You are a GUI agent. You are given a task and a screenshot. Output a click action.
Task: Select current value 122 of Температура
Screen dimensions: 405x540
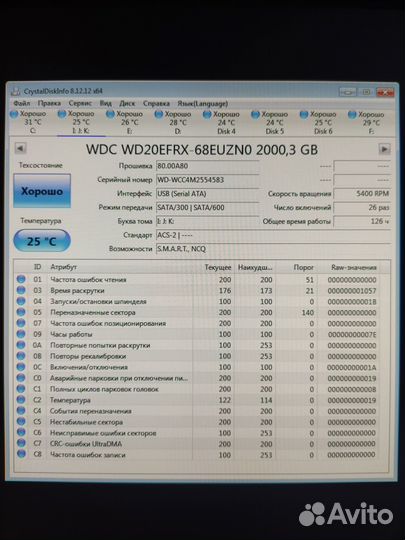coord(225,400)
